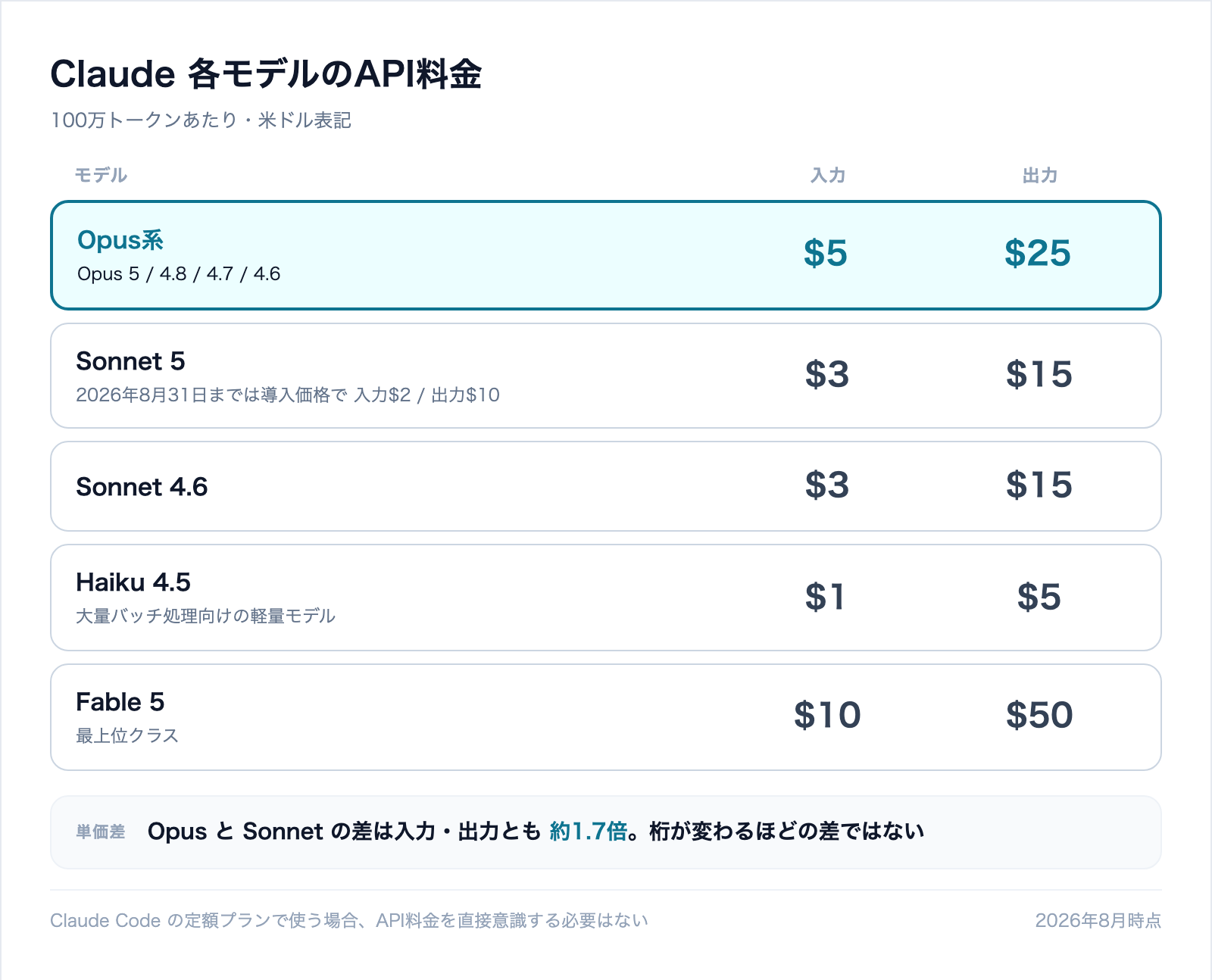Select the highlighted Opus系 pricing row

click(x=606, y=255)
